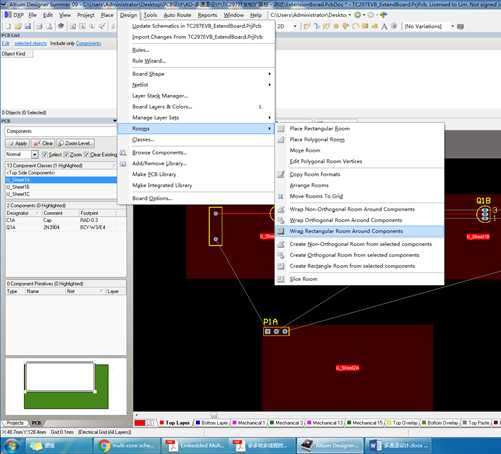This screenshot has height=454, width=501.
Task: Open the file path address dropdown
Action: point(350,15)
